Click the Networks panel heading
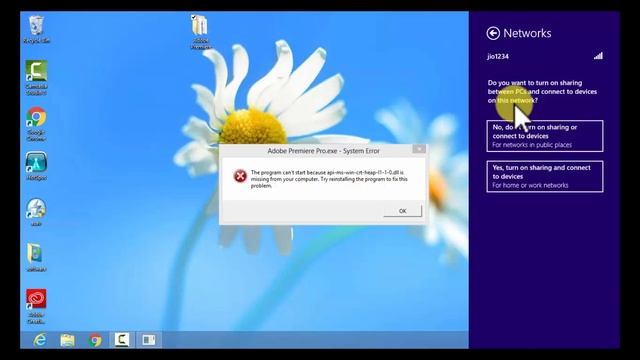Screen dimensions: 640x360 coord(527,33)
